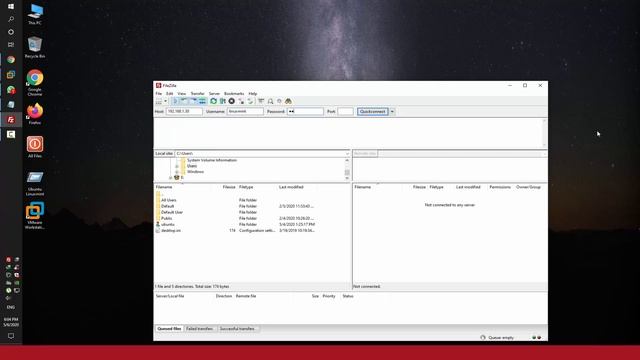The image size is (640, 360).
Task: Open the Quickconnect history dropdown arrow
Action: tap(392, 111)
